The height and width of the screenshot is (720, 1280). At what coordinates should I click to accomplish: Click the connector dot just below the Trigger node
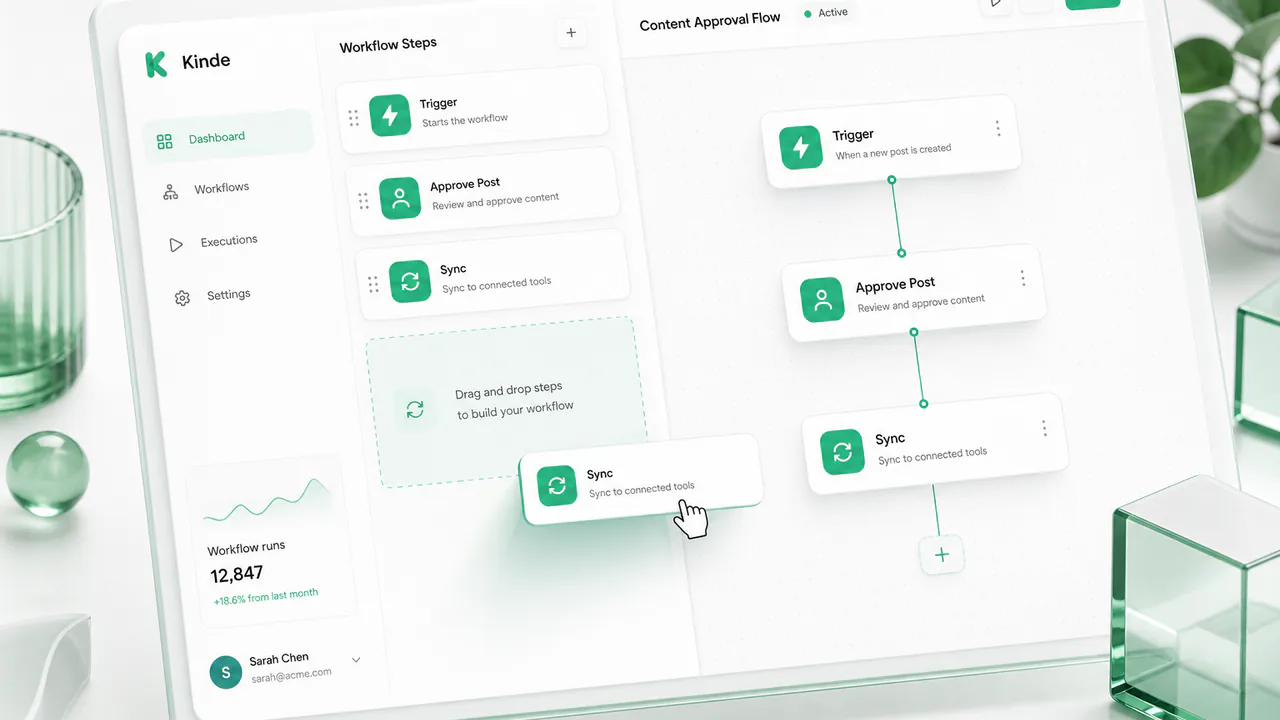[x=891, y=180]
